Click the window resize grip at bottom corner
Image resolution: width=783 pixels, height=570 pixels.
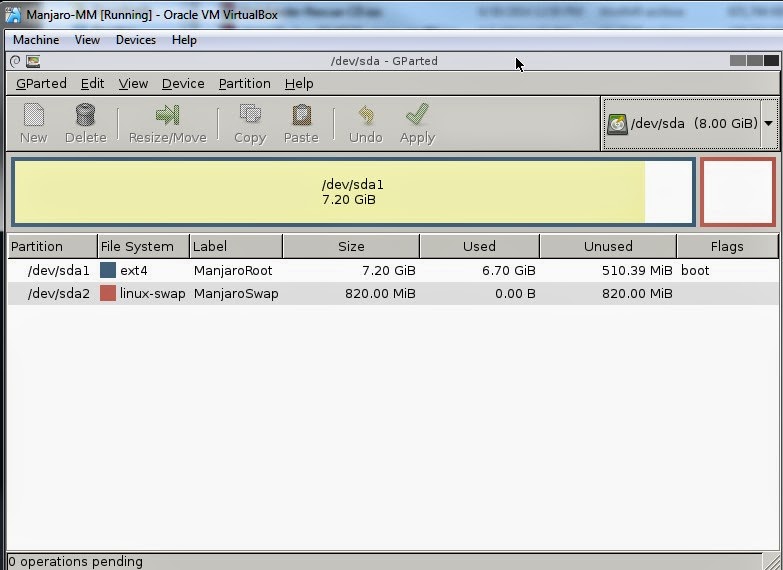click(773, 562)
